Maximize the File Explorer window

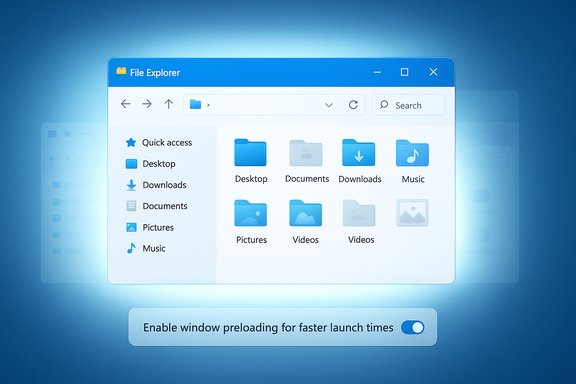click(404, 72)
